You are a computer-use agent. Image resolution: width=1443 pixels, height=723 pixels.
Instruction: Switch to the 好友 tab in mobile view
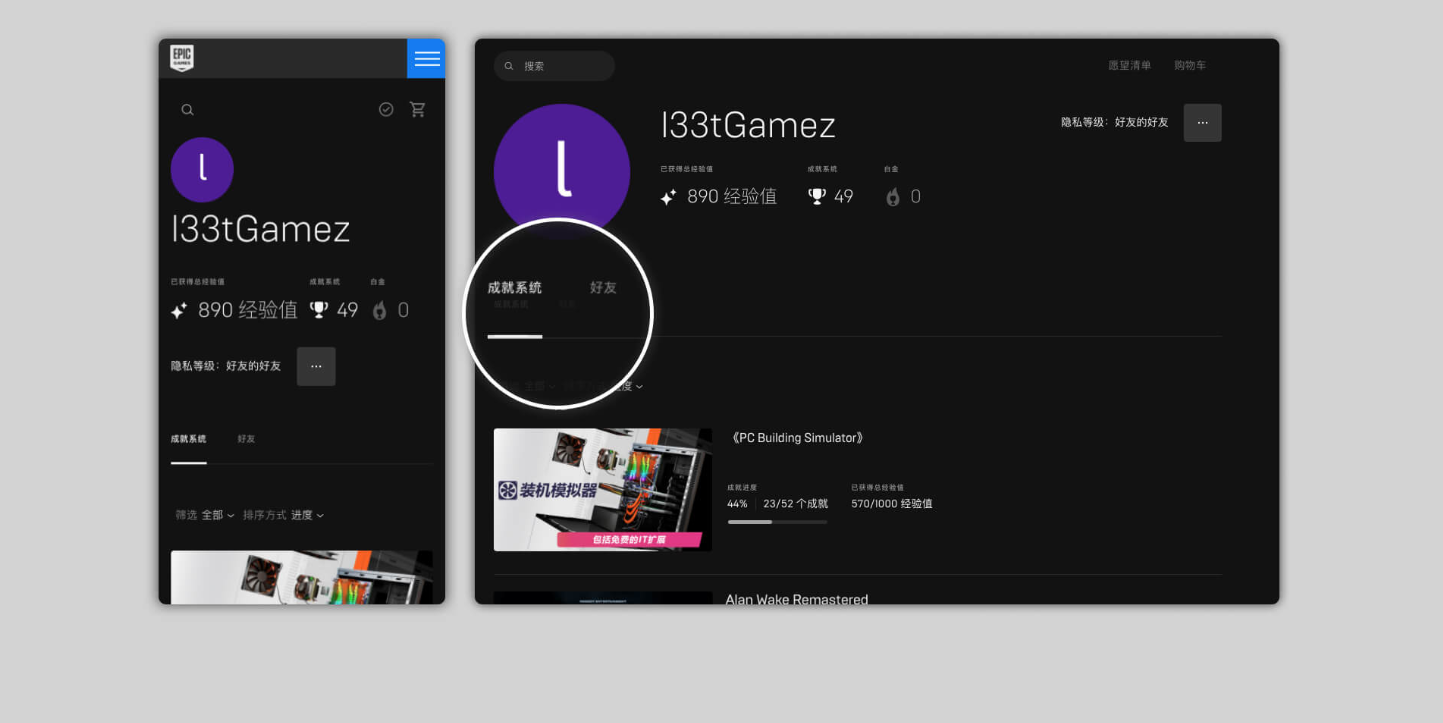(x=246, y=439)
